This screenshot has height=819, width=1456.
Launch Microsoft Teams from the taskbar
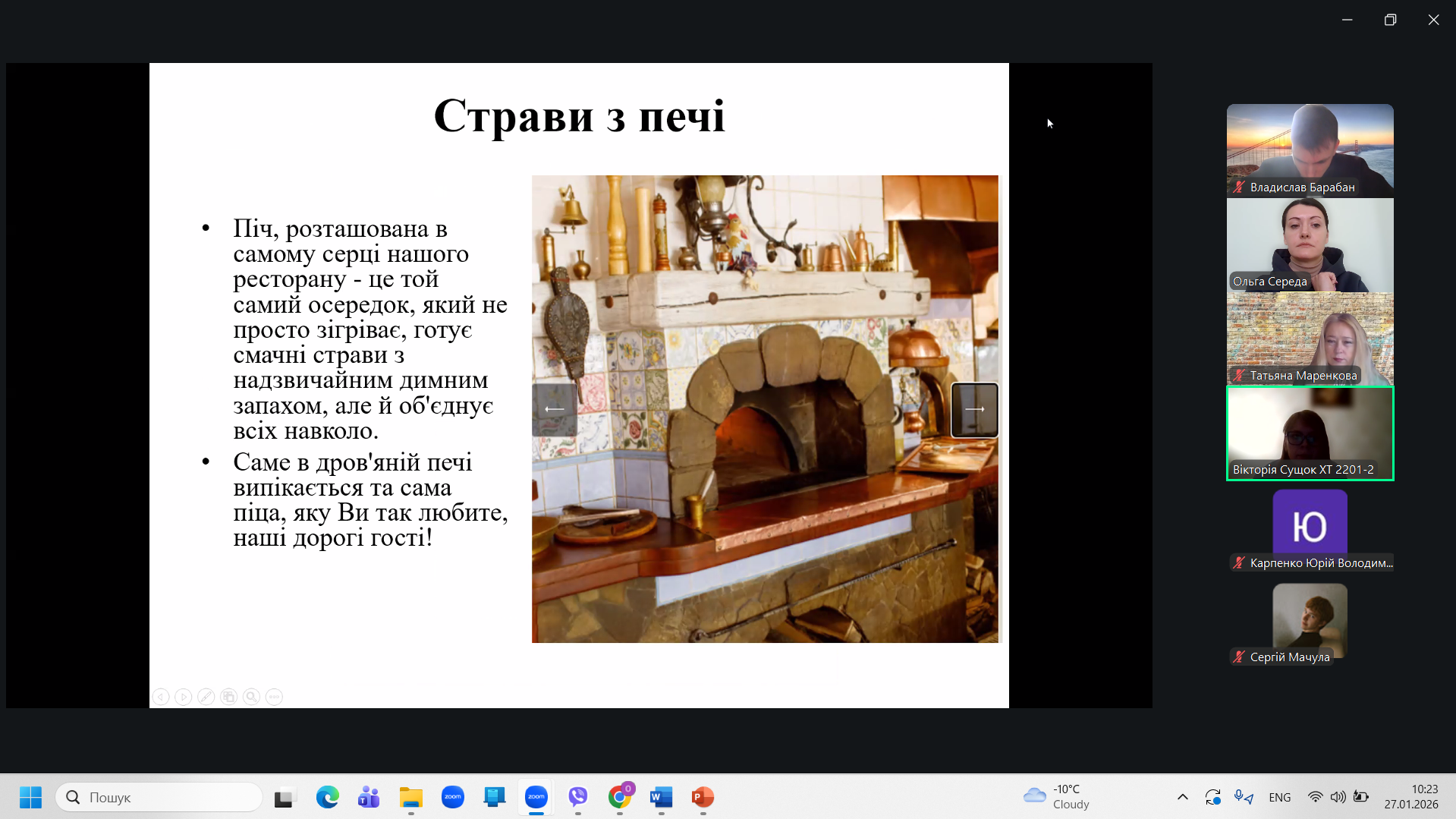369,797
